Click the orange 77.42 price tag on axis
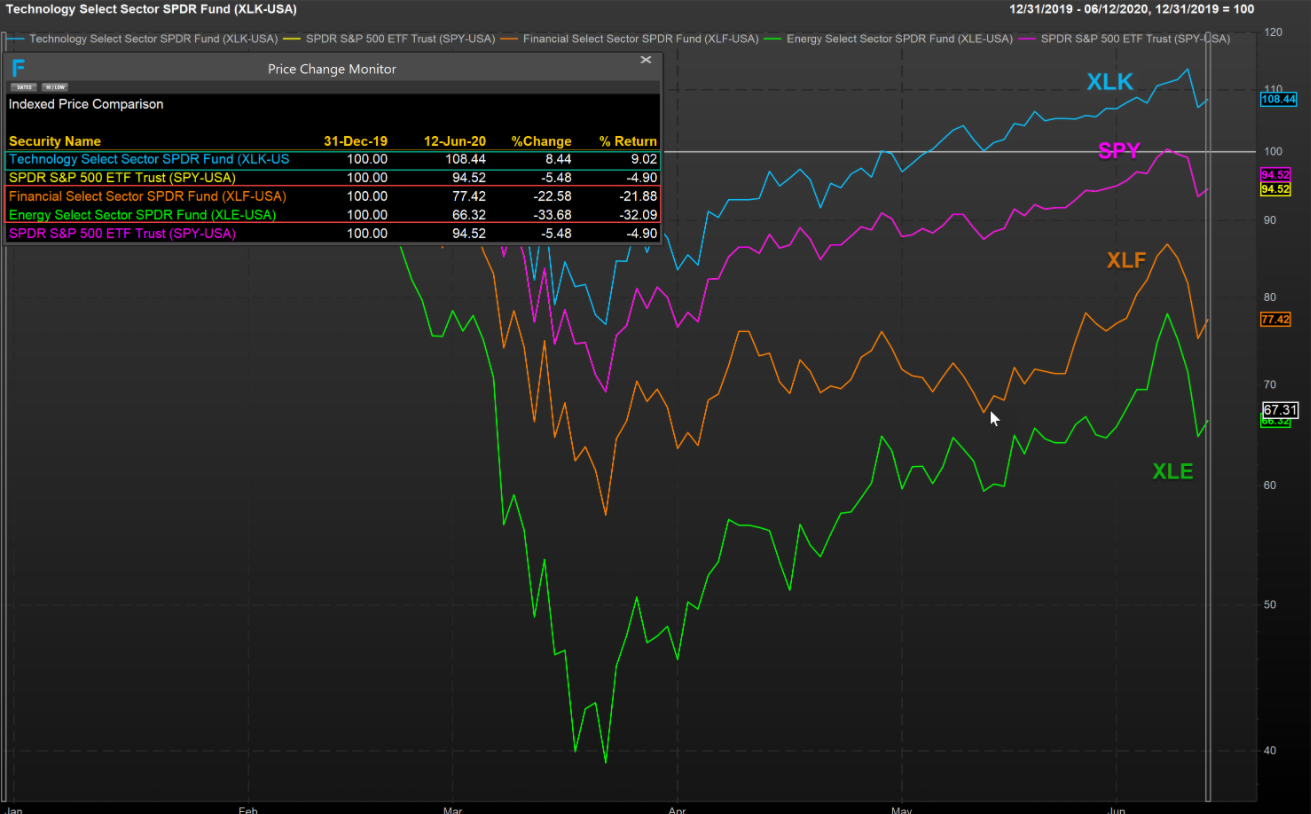This screenshot has height=814, width=1311. coord(1276,319)
